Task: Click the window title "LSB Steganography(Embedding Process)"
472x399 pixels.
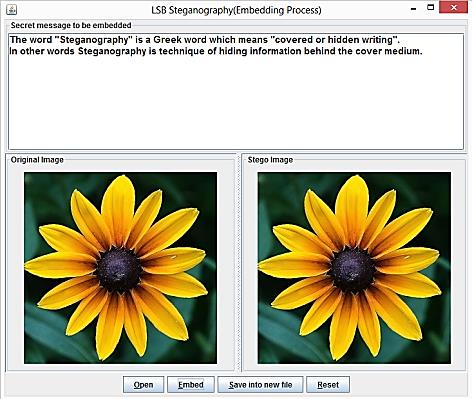Action: click(x=236, y=10)
